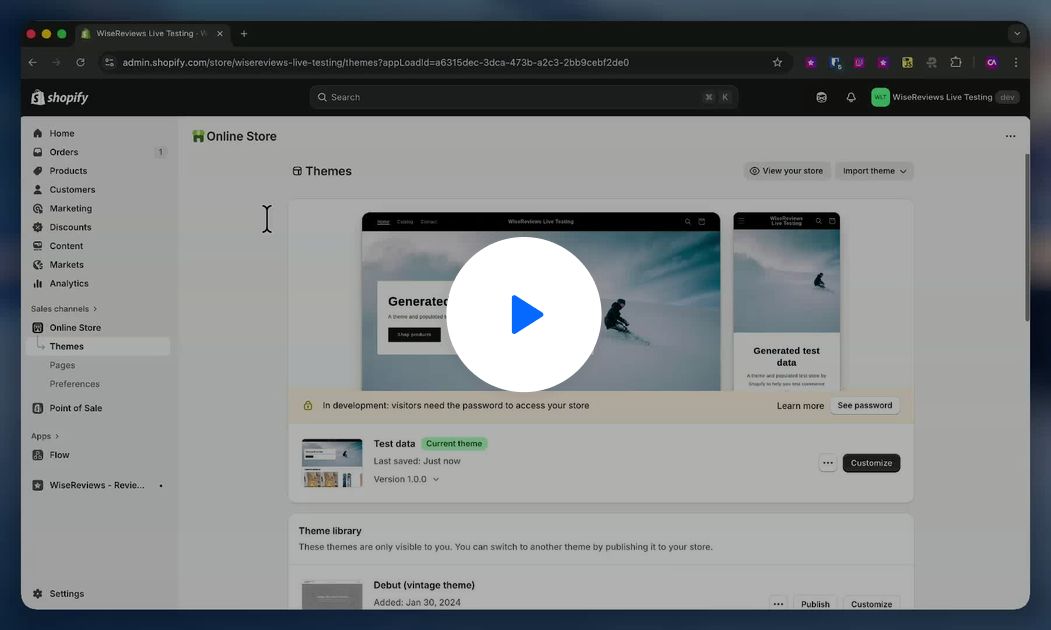Click the Shopify logo

[60, 97]
